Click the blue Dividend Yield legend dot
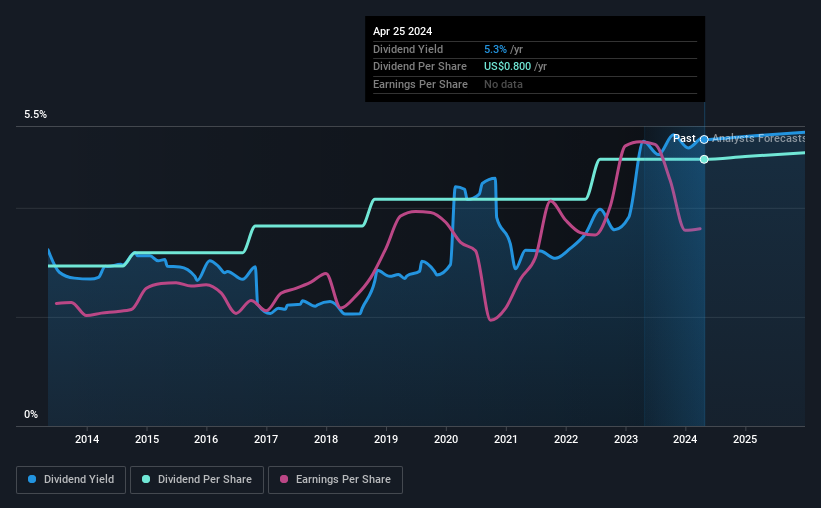821x508 pixels. pyautogui.click(x=32, y=479)
